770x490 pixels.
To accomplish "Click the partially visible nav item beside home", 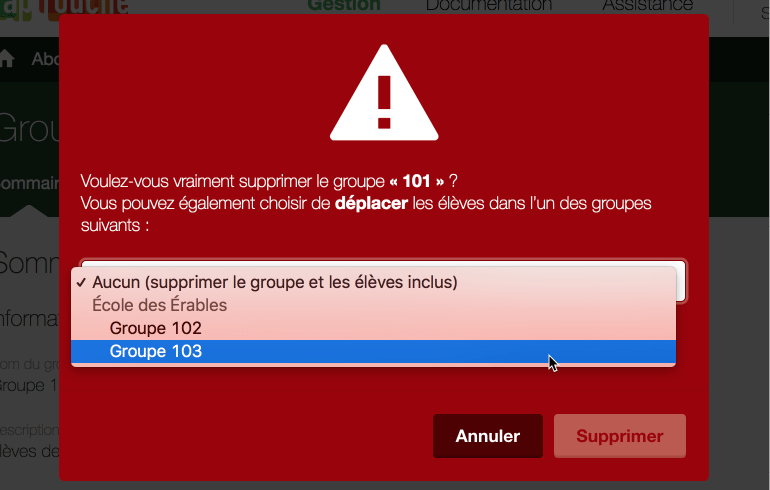I will tap(45, 59).
